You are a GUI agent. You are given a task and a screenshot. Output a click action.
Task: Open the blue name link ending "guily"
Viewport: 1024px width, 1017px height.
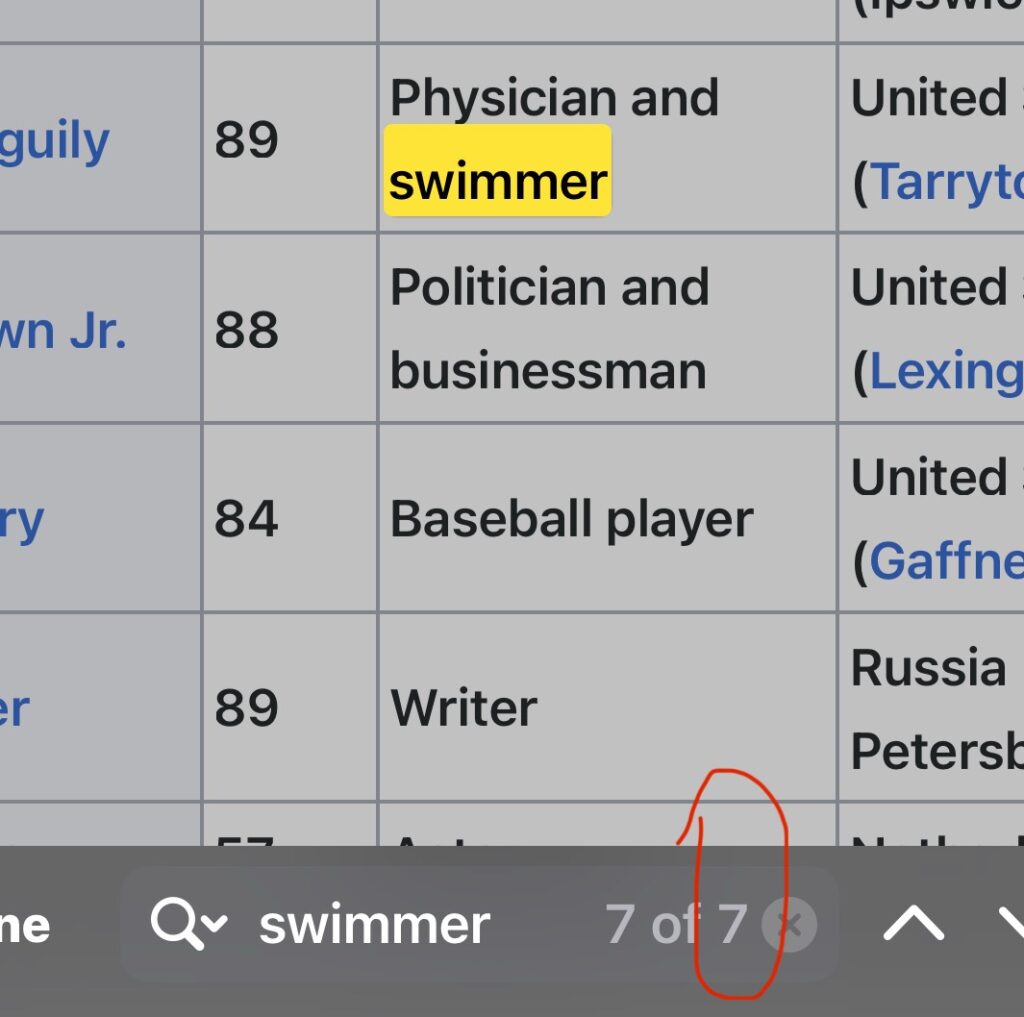[x=54, y=141]
